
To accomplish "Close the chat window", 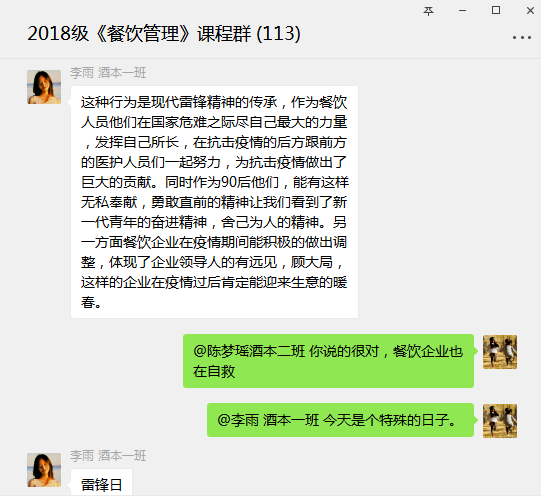I will (x=530, y=11).
